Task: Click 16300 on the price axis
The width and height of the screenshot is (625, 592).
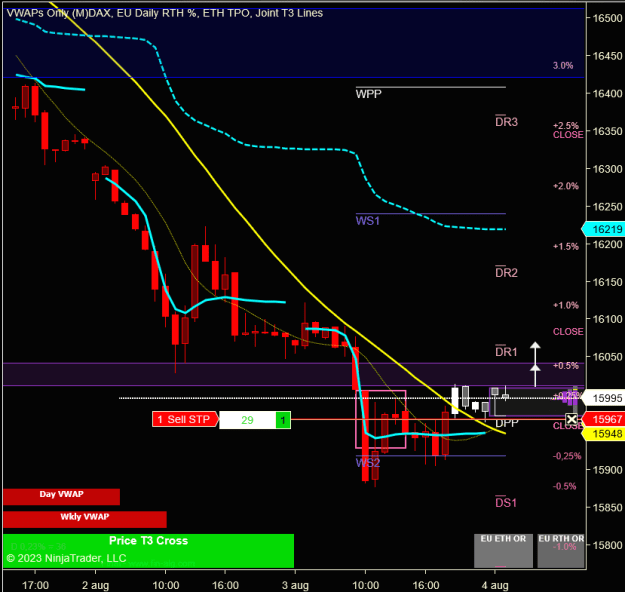Action: point(607,169)
